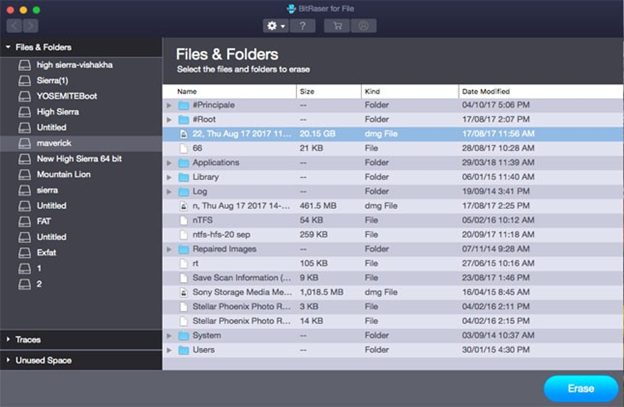
Task: Select the drive icon labeled 1
Action: click(x=24, y=268)
